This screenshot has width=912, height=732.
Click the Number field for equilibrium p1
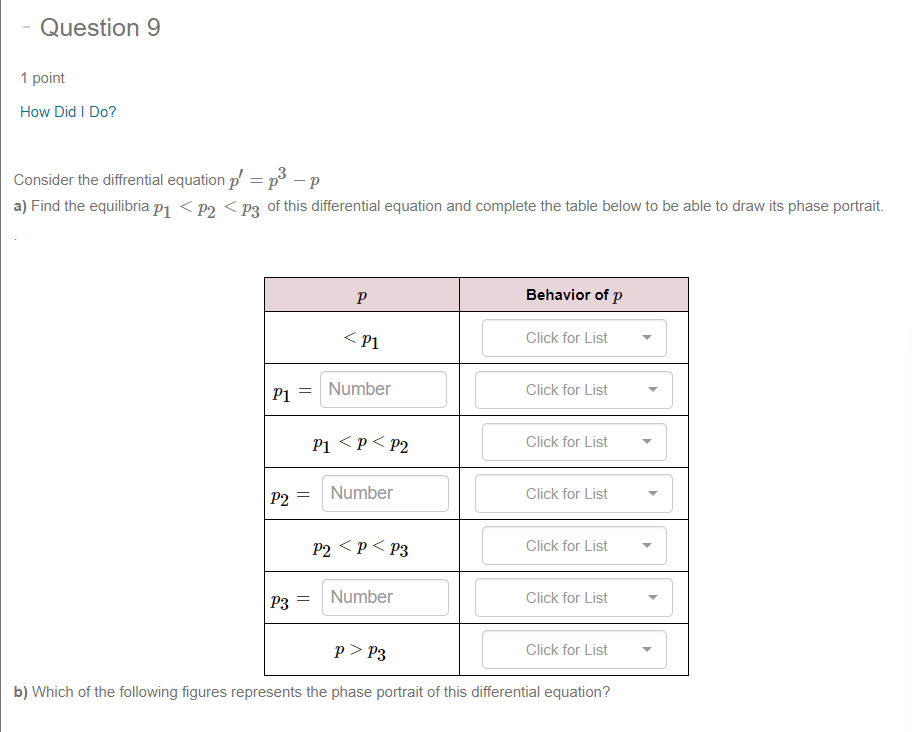[x=383, y=389]
